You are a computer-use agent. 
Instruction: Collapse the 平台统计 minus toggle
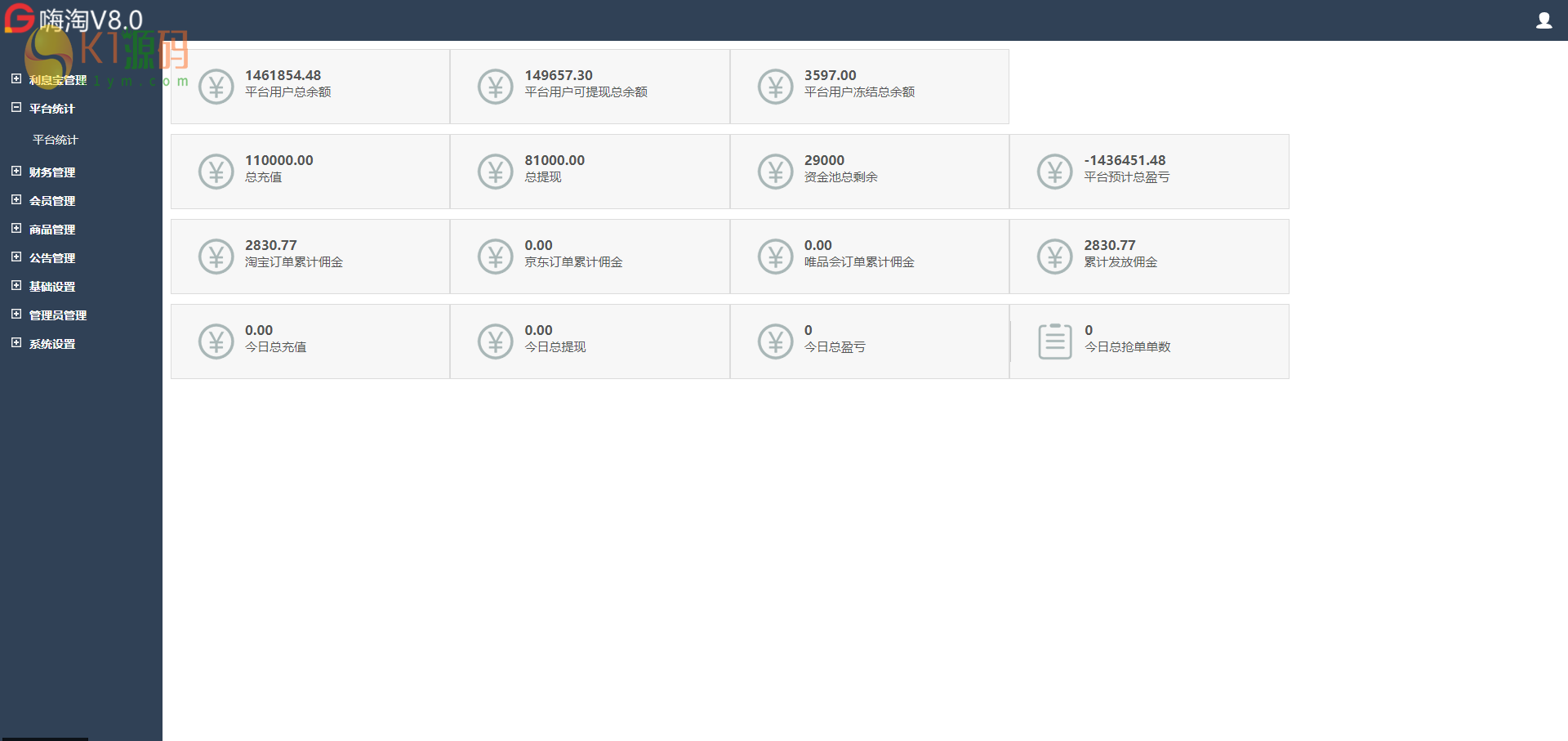[x=16, y=107]
